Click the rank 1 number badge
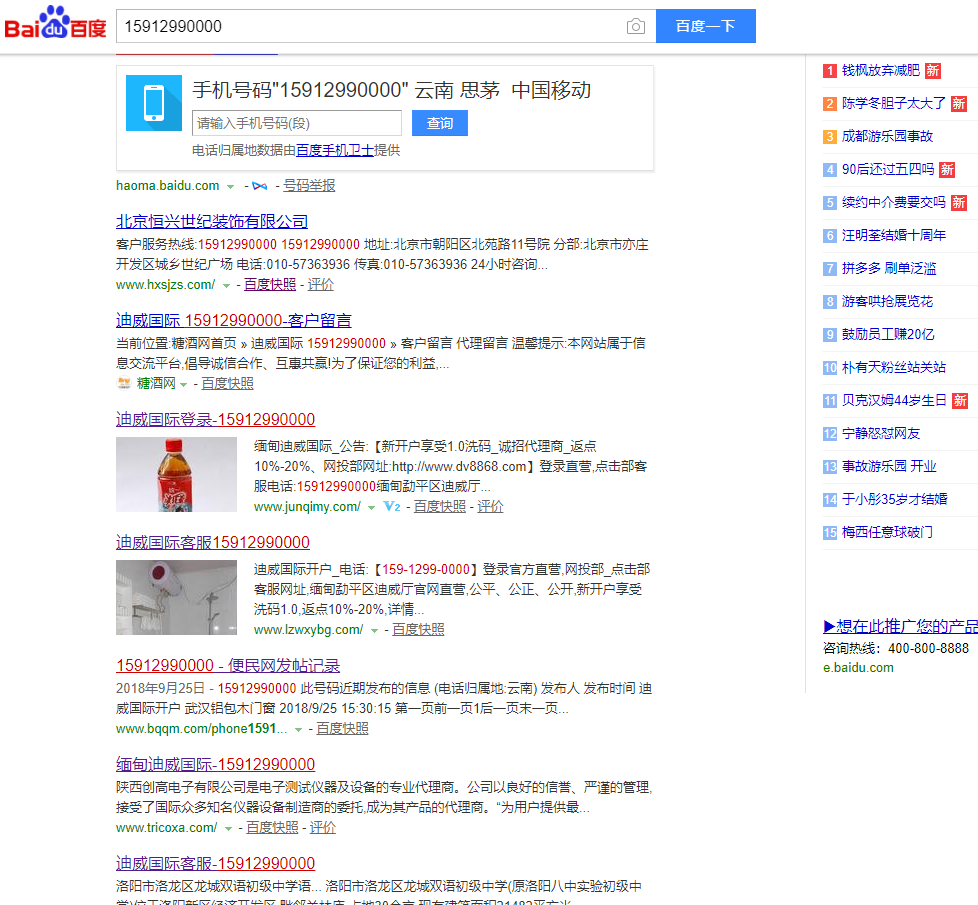Viewport: 978px width, 905px height. pos(830,71)
